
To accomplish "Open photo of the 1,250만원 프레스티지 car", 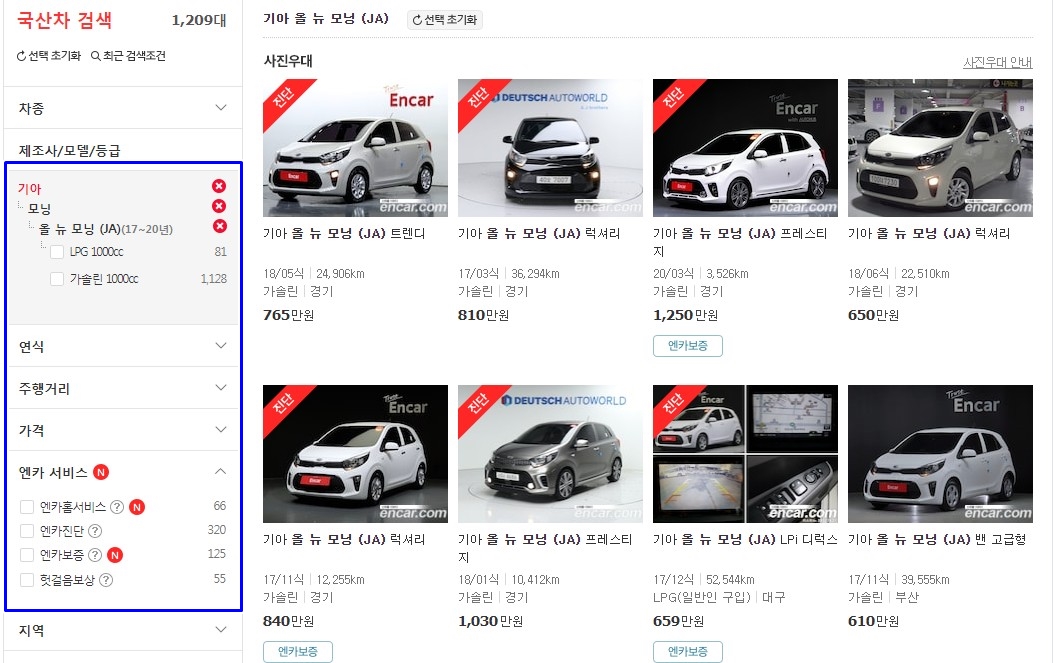I will (x=745, y=148).
